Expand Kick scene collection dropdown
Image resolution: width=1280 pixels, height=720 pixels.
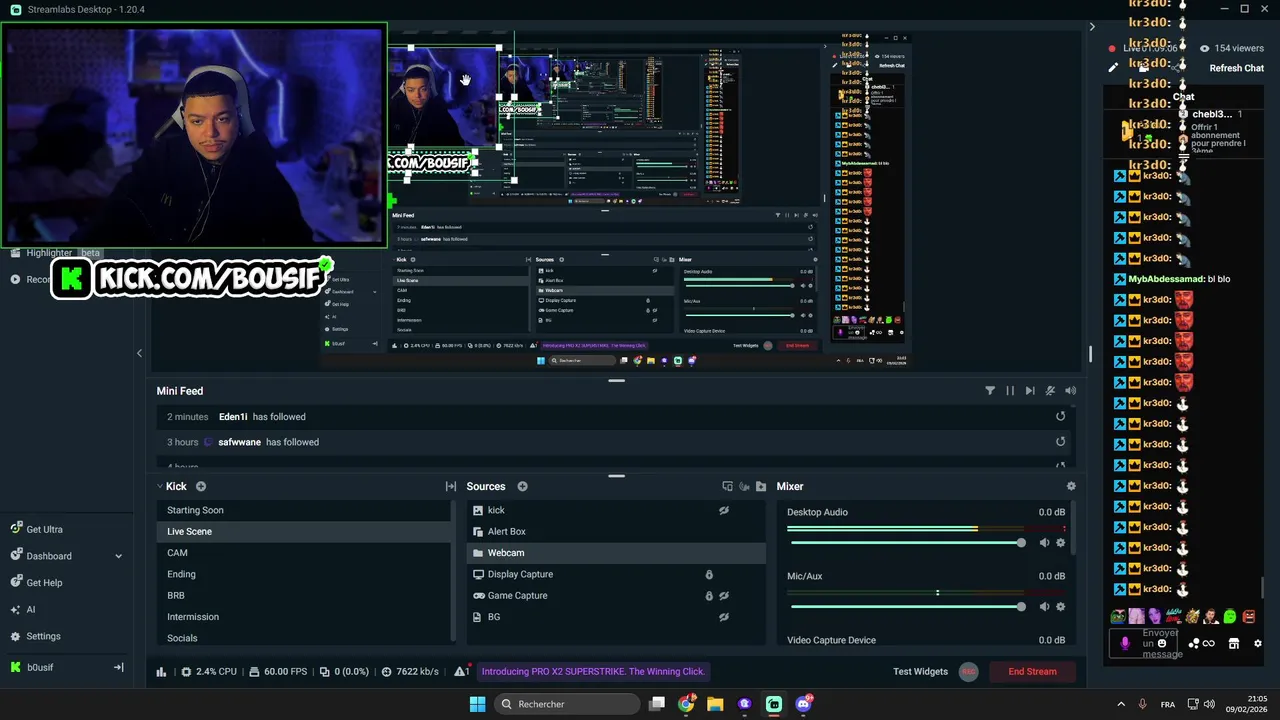coord(160,486)
